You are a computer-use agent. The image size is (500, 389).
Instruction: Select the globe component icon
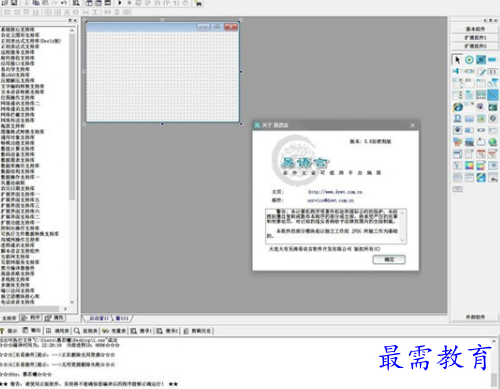click(492, 142)
